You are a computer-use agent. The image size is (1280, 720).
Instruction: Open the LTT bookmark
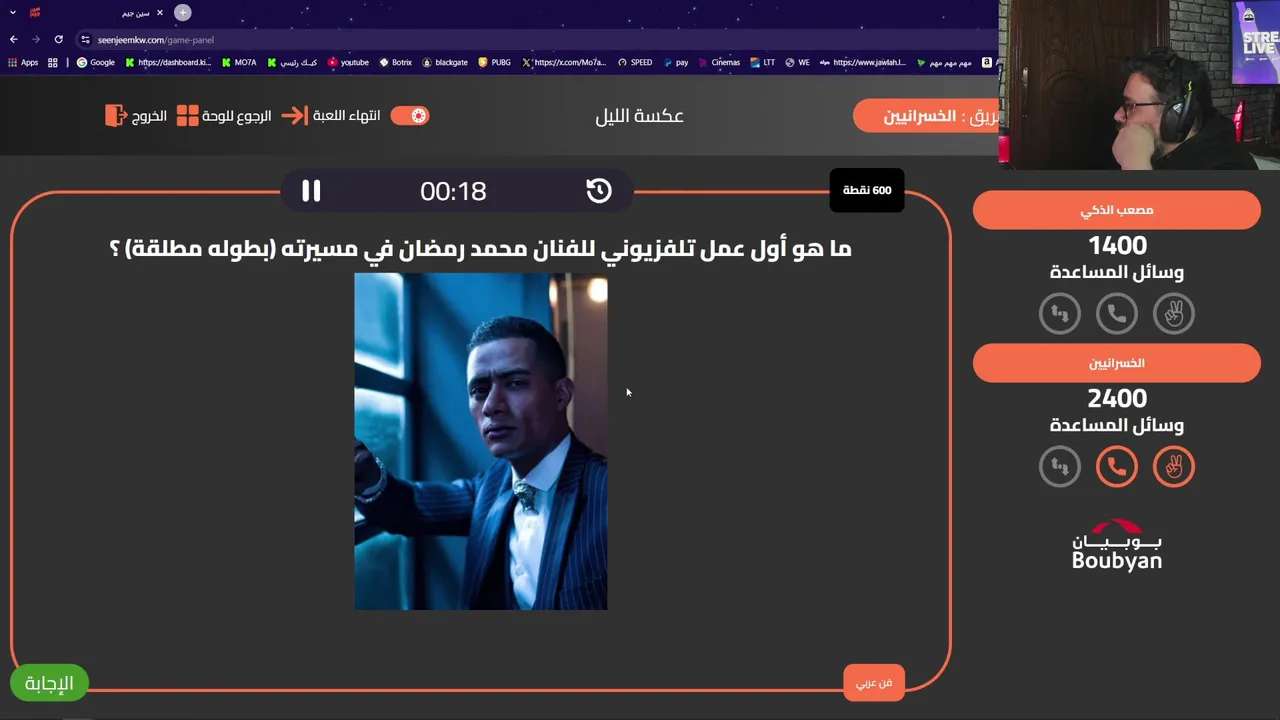coord(763,62)
